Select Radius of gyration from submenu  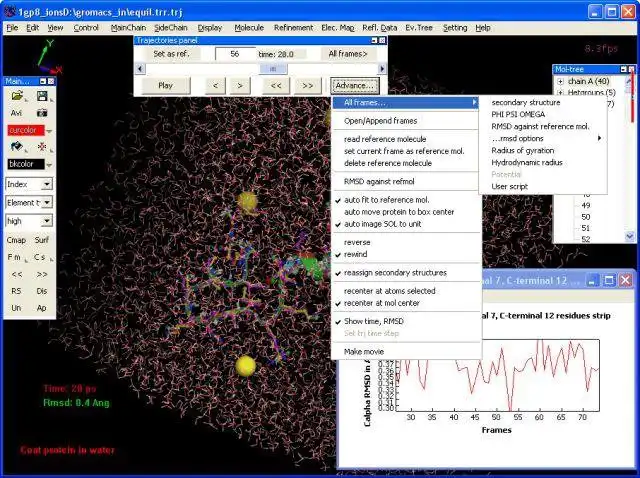[522, 151]
